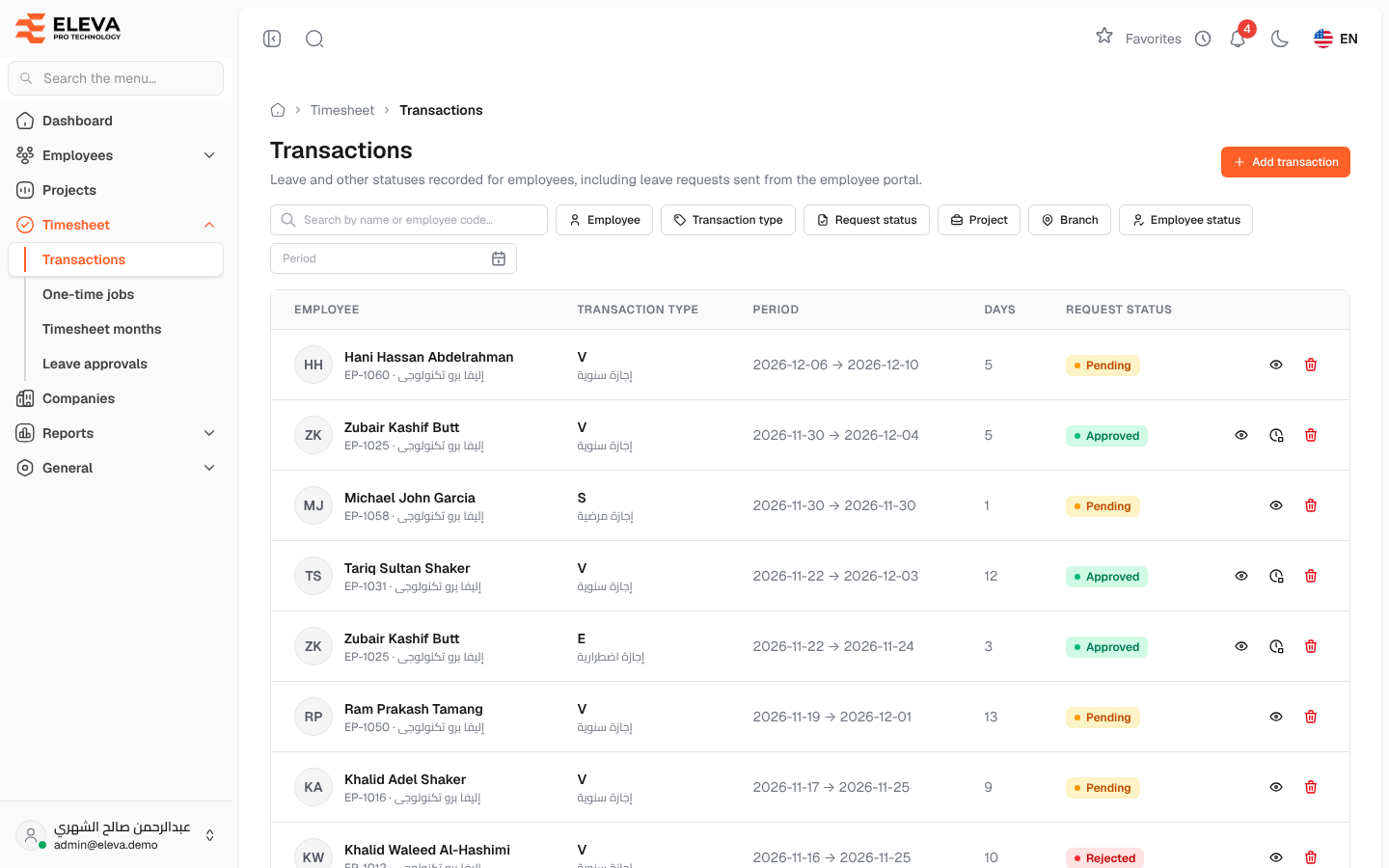Screen dimensions: 1389x868
Task: Open the Transaction type filter
Action: click(x=728, y=220)
